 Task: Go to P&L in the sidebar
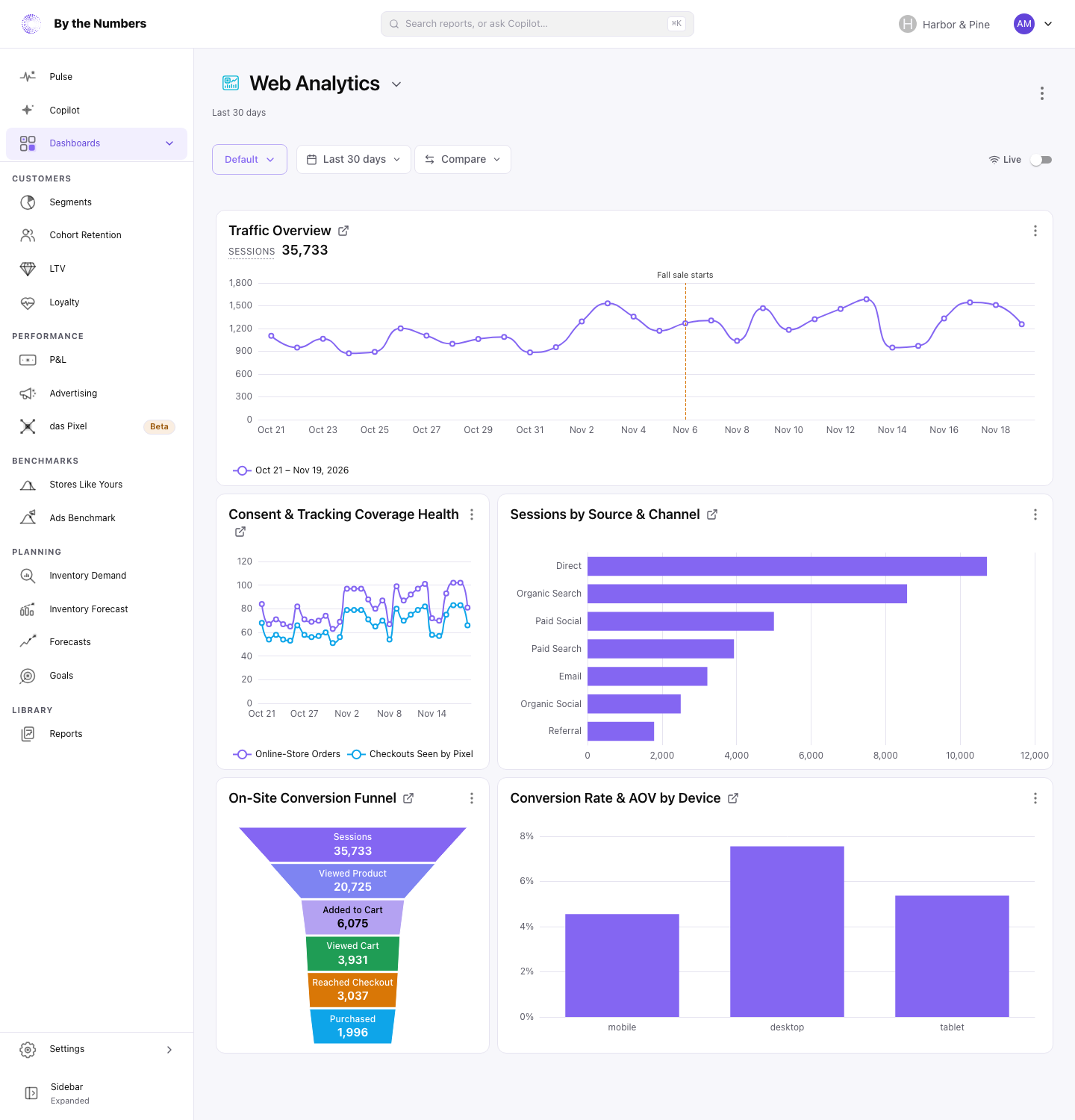tap(97, 360)
